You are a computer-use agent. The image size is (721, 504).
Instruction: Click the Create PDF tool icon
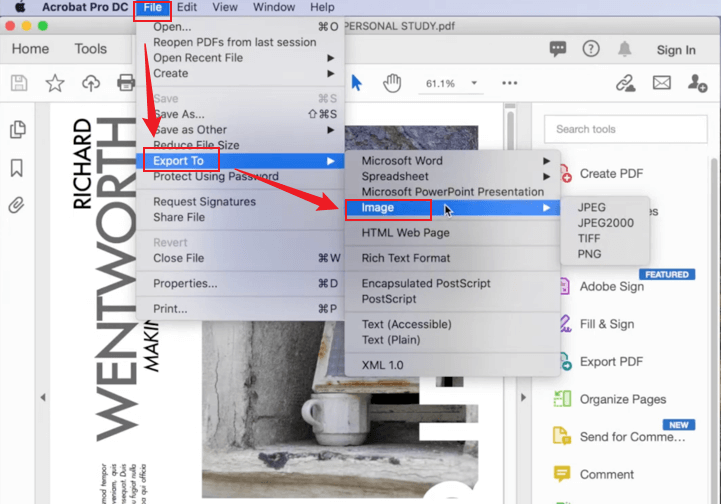click(x=565, y=174)
